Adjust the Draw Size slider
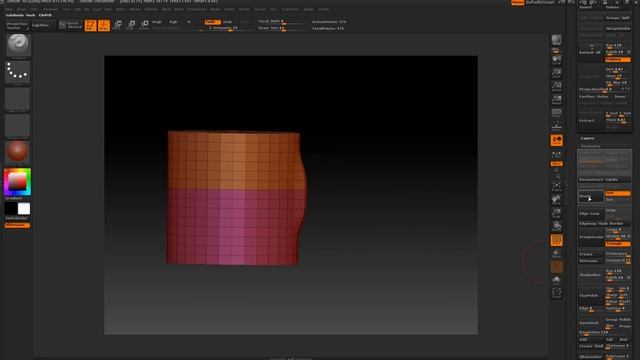This screenshot has height=360, width=640. click(282, 28)
